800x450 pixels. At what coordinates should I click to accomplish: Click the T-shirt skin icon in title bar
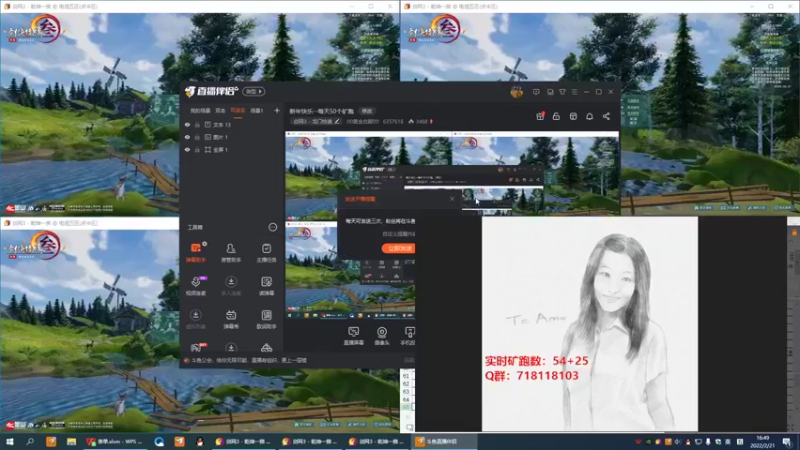click(x=562, y=92)
